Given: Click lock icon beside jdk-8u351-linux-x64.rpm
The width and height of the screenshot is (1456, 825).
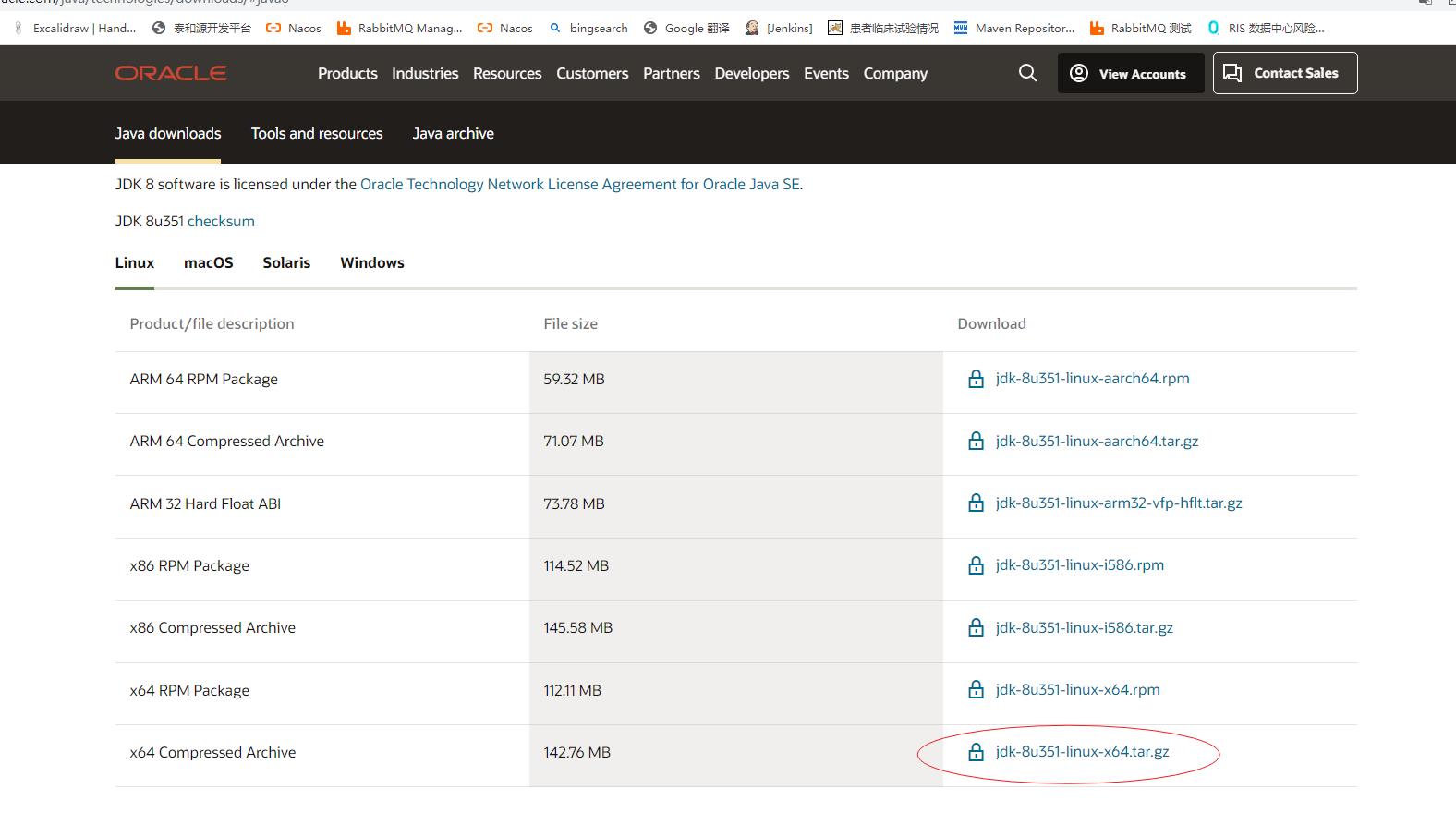Looking at the screenshot, I should coord(976,690).
